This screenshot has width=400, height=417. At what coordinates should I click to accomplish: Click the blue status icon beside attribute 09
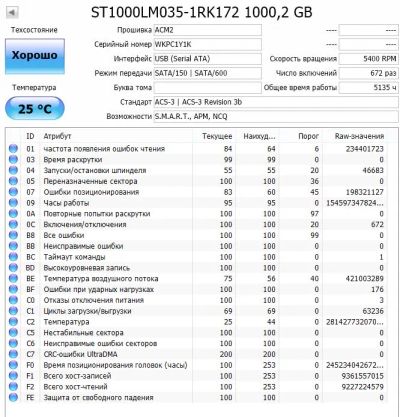[13, 203]
